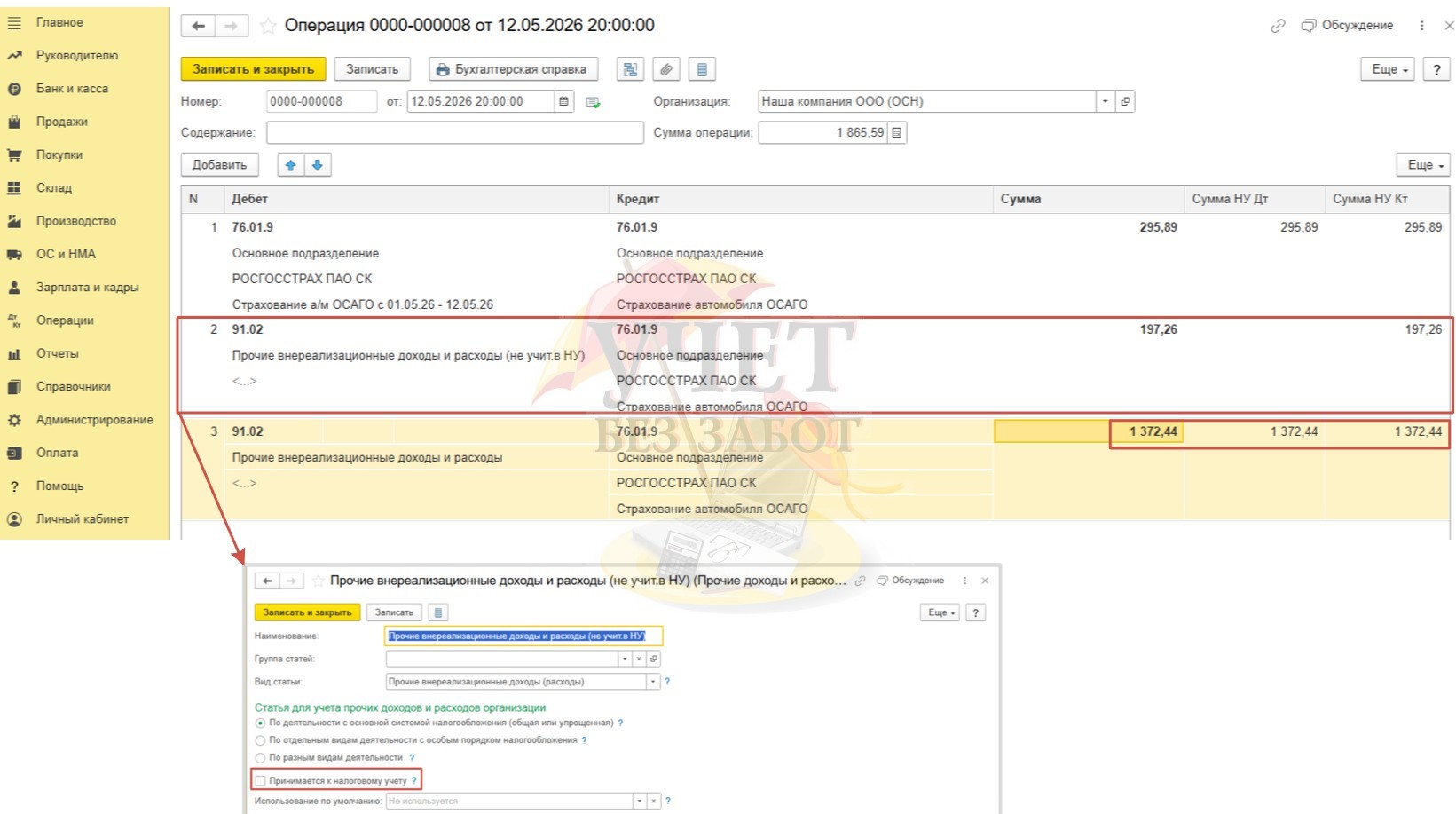This screenshot has height=814, width=1456.
Task: Click into the 'Содержание' text field
Action: pos(454,133)
